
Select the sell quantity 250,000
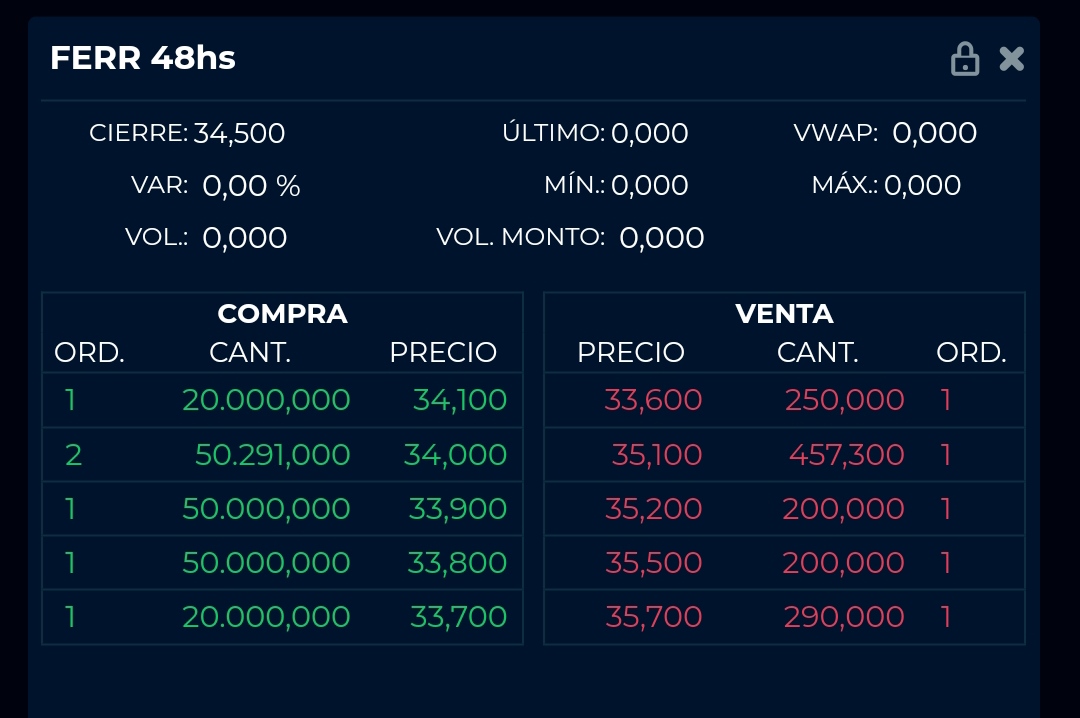click(844, 401)
